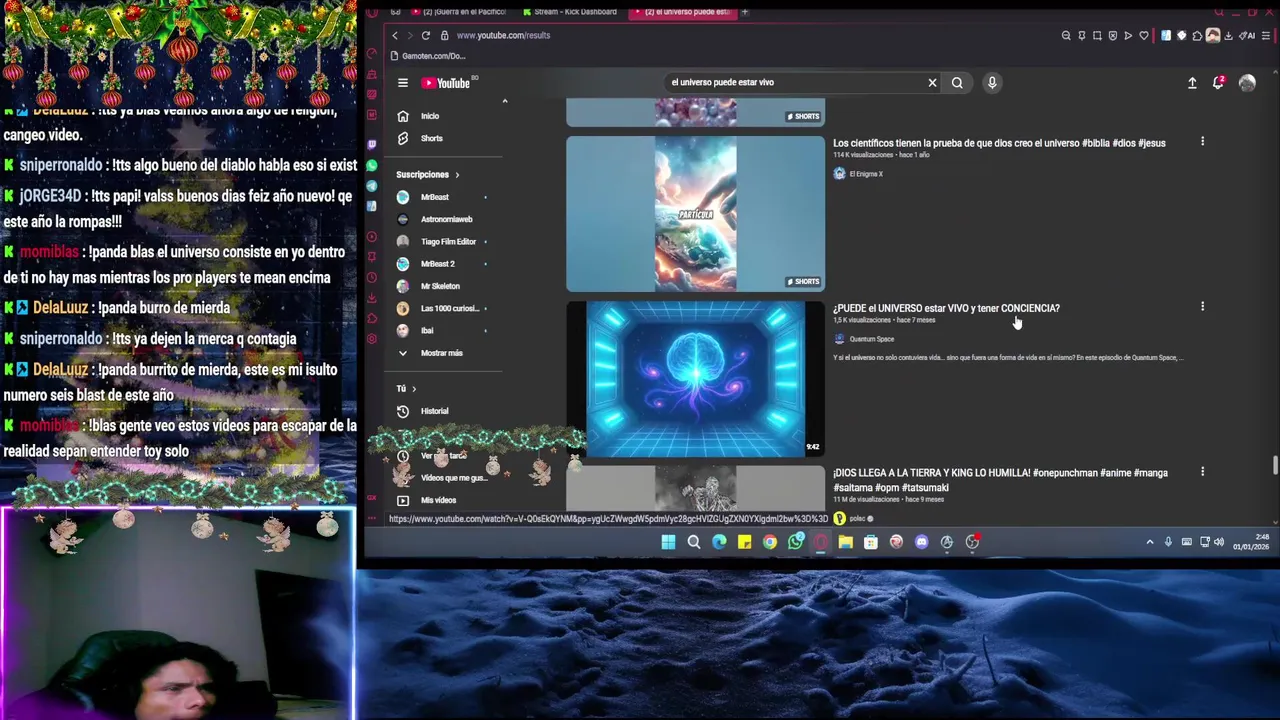The height and width of the screenshot is (720, 1280).
Task: Open Telegram in the Opera sidebar
Action: coord(372,186)
